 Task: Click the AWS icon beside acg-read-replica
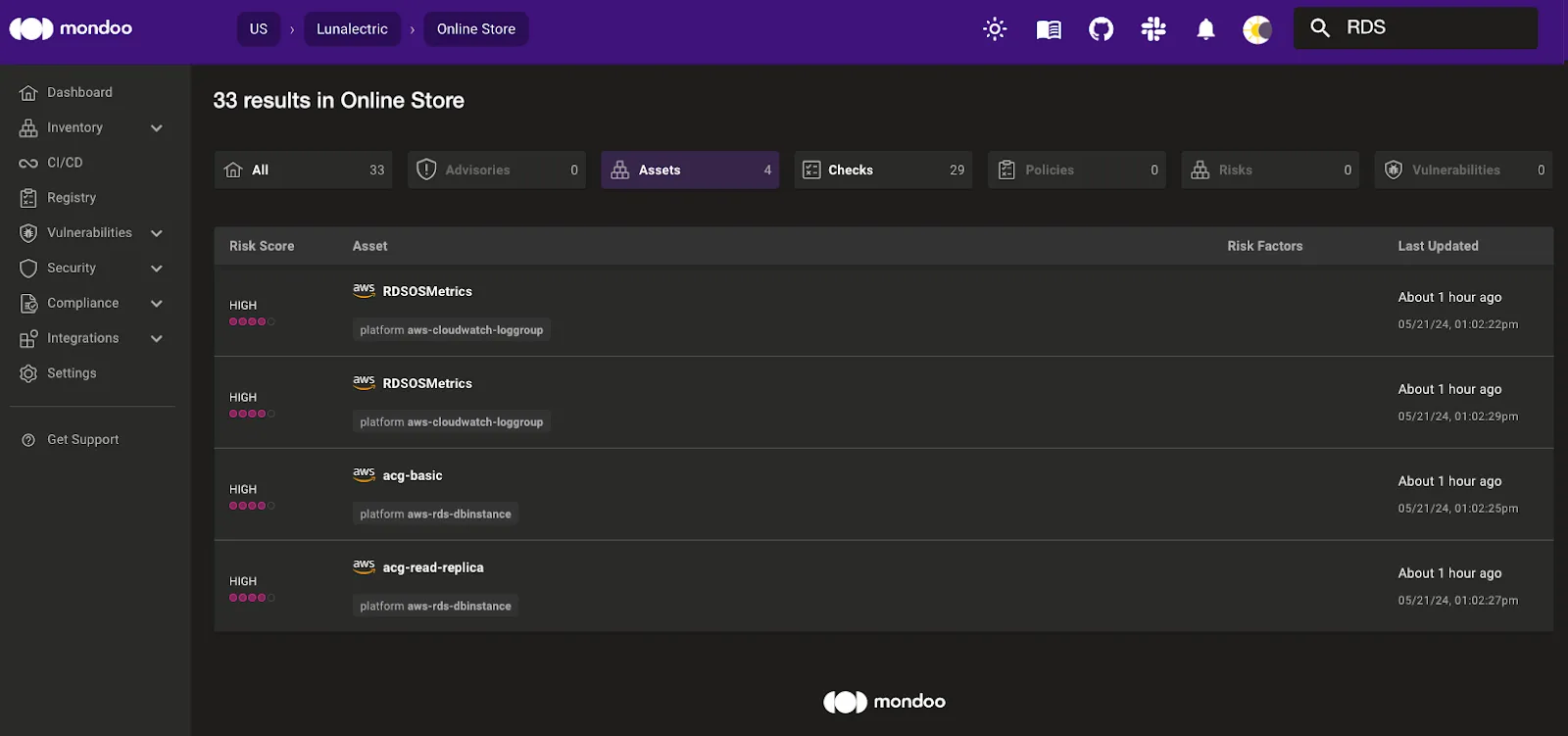tap(364, 566)
